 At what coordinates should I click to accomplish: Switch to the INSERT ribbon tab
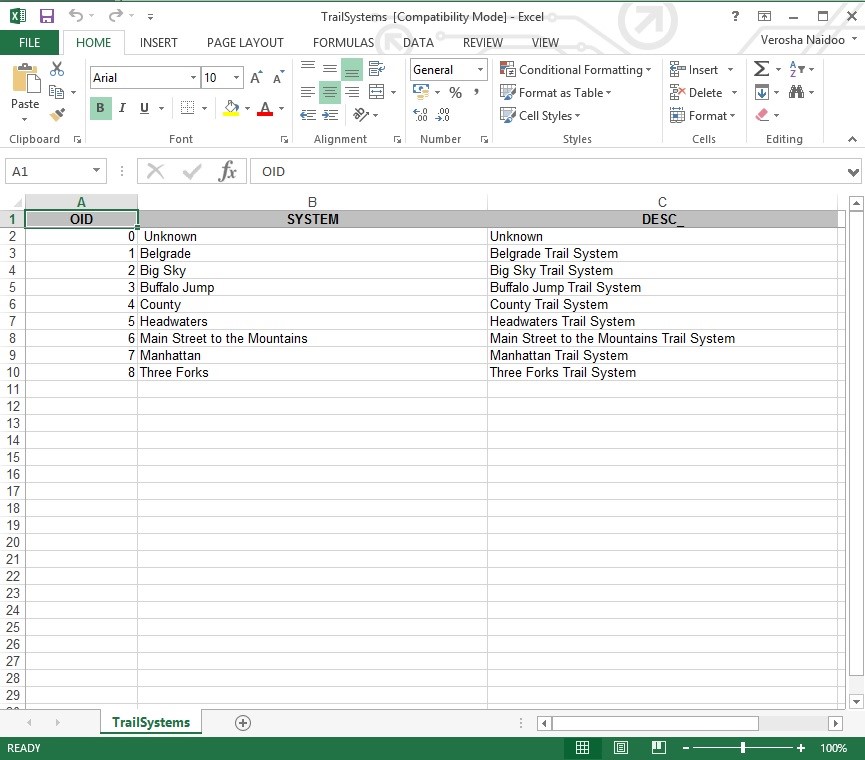[x=158, y=43]
